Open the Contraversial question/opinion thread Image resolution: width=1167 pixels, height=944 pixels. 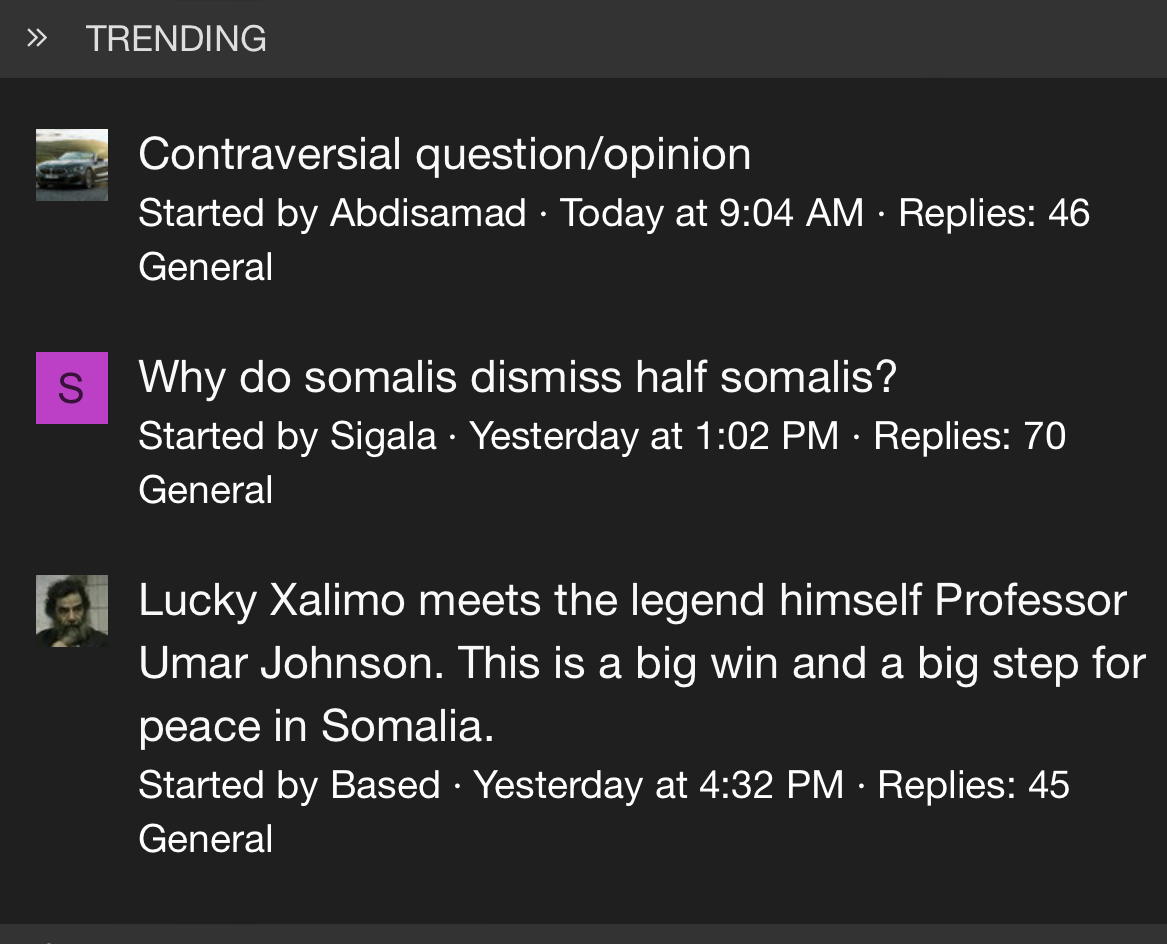444,154
